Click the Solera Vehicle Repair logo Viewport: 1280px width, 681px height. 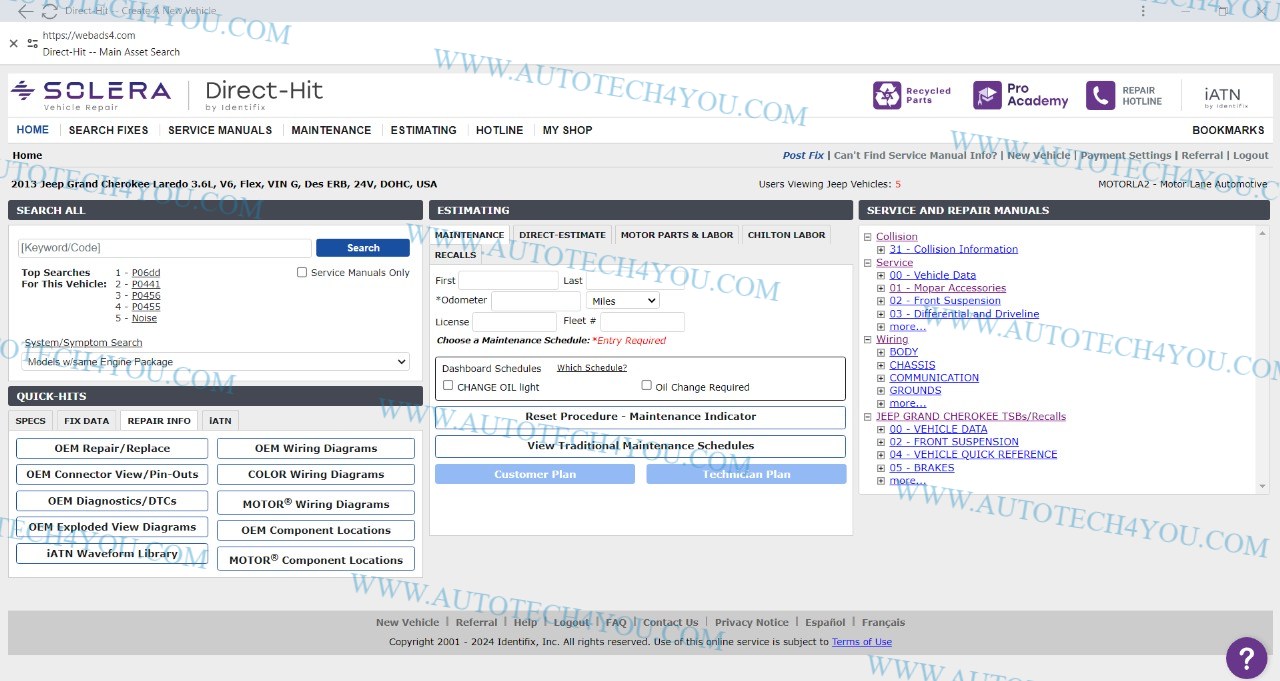[91, 94]
